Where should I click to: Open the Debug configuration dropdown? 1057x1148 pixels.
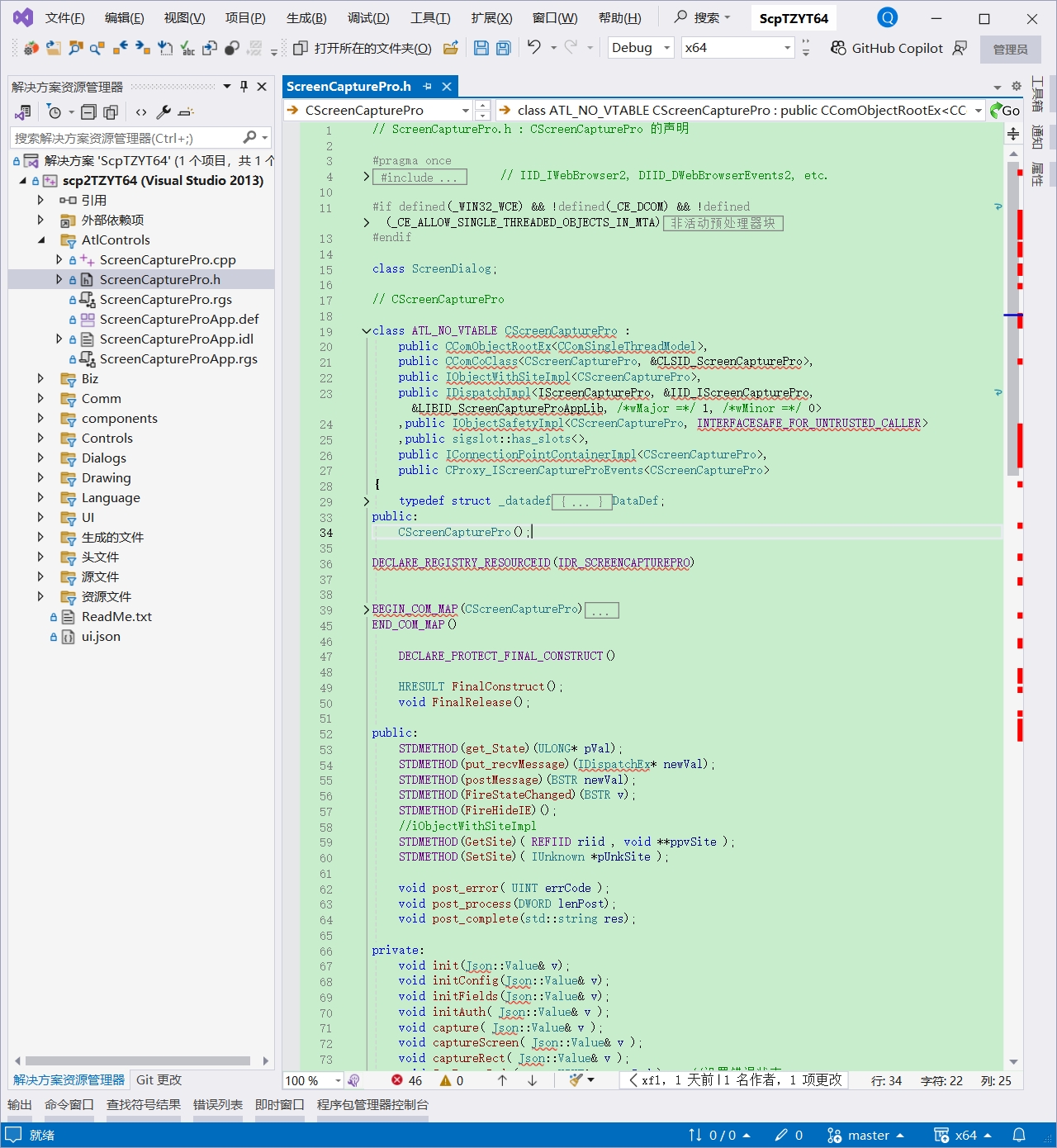point(641,48)
